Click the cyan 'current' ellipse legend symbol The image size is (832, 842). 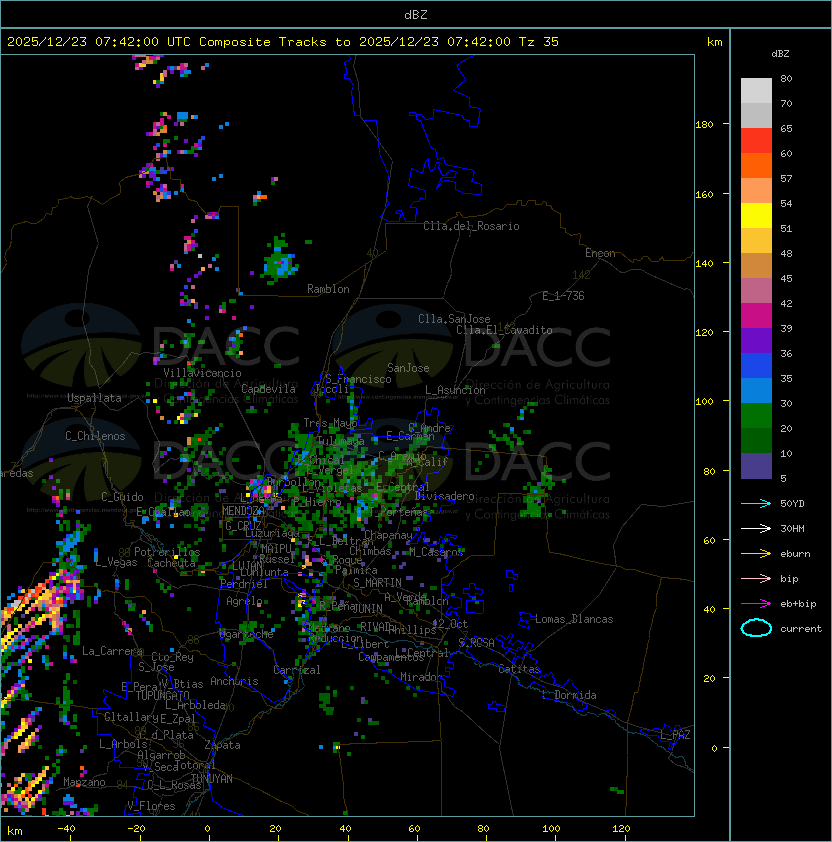tap(756, 628)
